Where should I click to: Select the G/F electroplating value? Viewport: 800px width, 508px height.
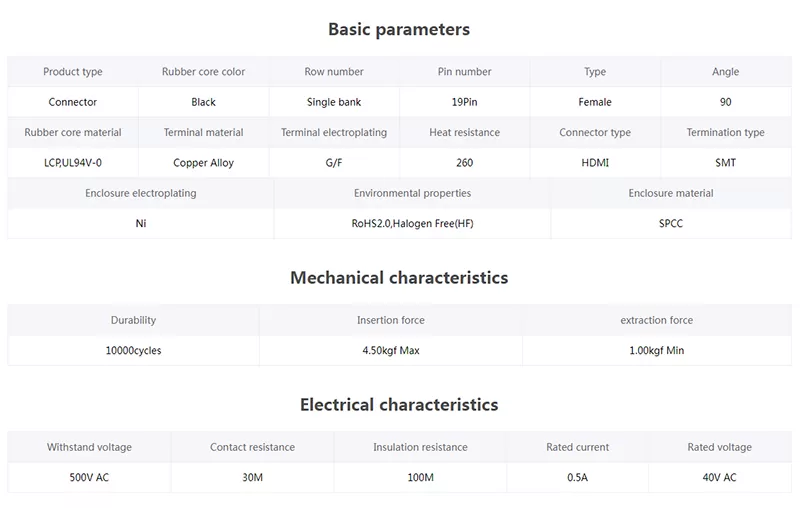click(334, 163)
